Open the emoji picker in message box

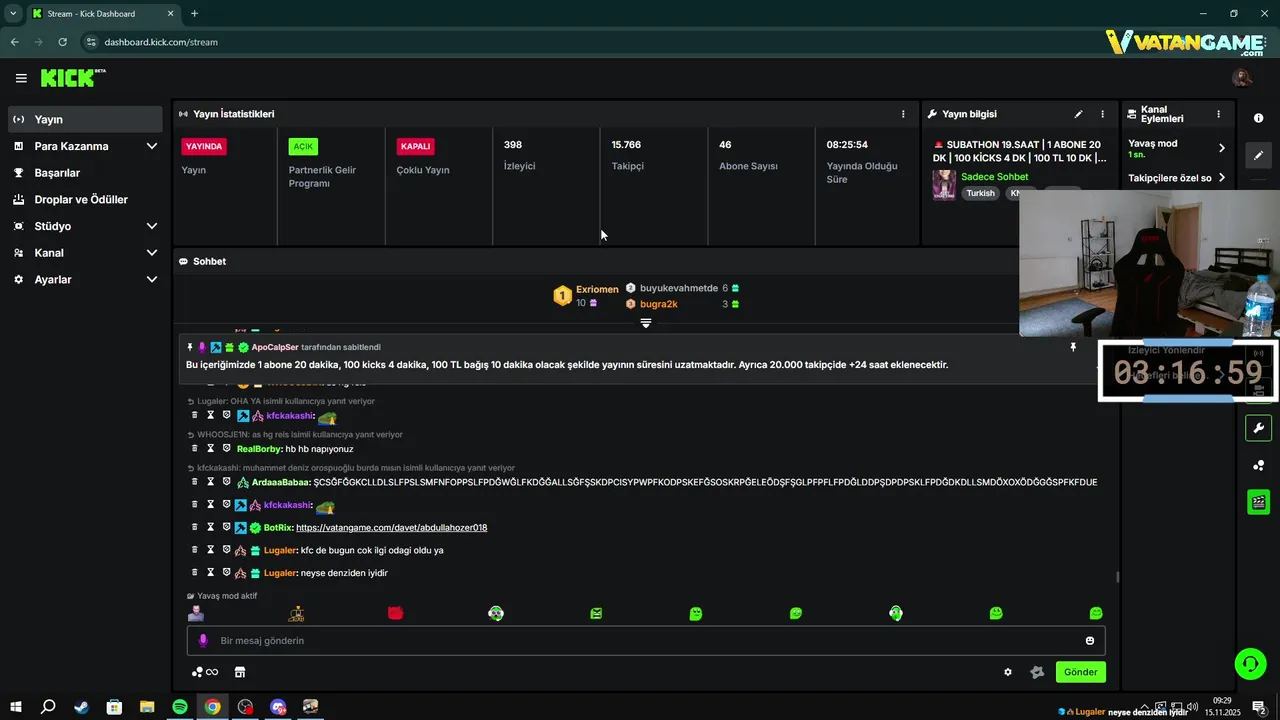point(1090,641)
